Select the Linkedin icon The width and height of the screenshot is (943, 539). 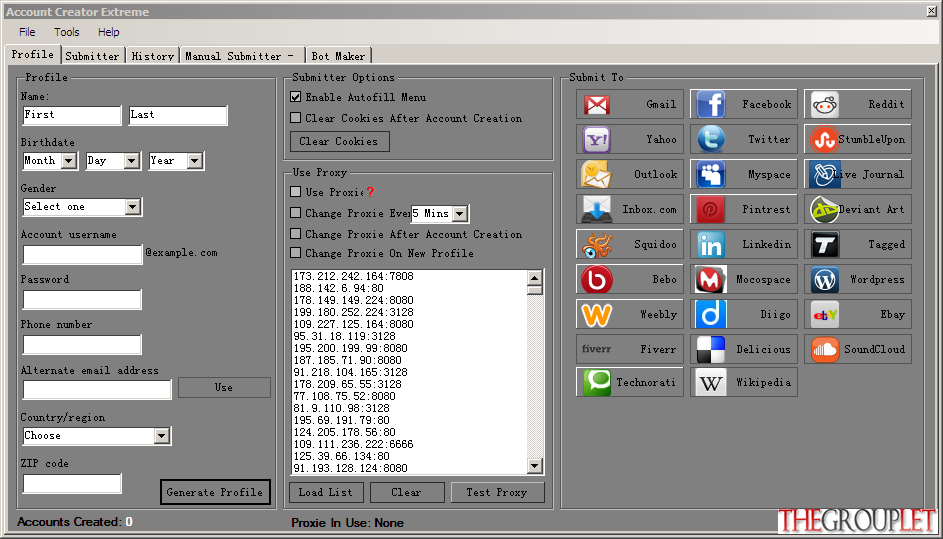711,244
